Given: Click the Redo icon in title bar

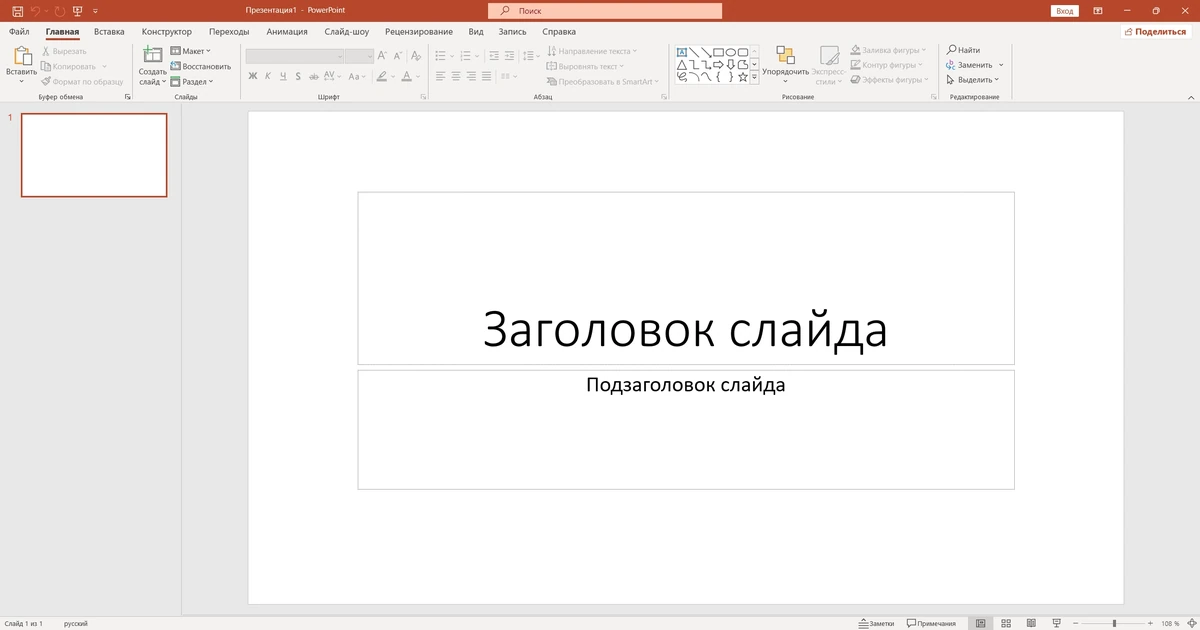Looking at the screenshot, I should (x=59, y=10).
